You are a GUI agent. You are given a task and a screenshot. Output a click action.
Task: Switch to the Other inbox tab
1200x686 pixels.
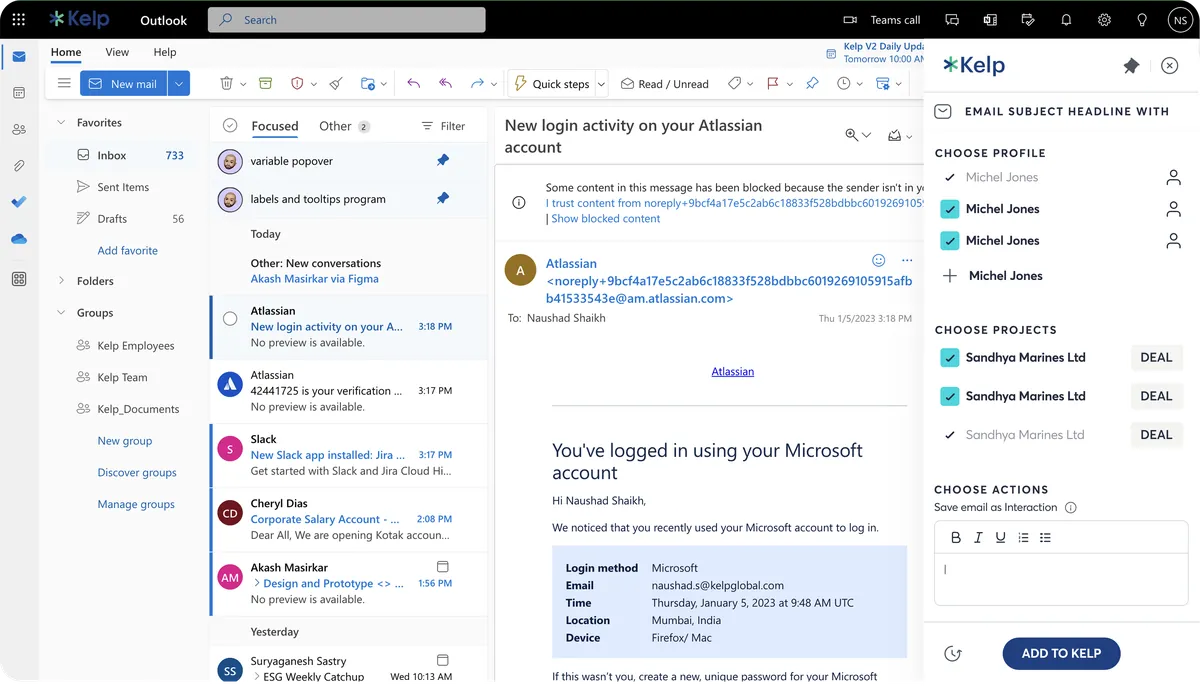pos(344,126)
